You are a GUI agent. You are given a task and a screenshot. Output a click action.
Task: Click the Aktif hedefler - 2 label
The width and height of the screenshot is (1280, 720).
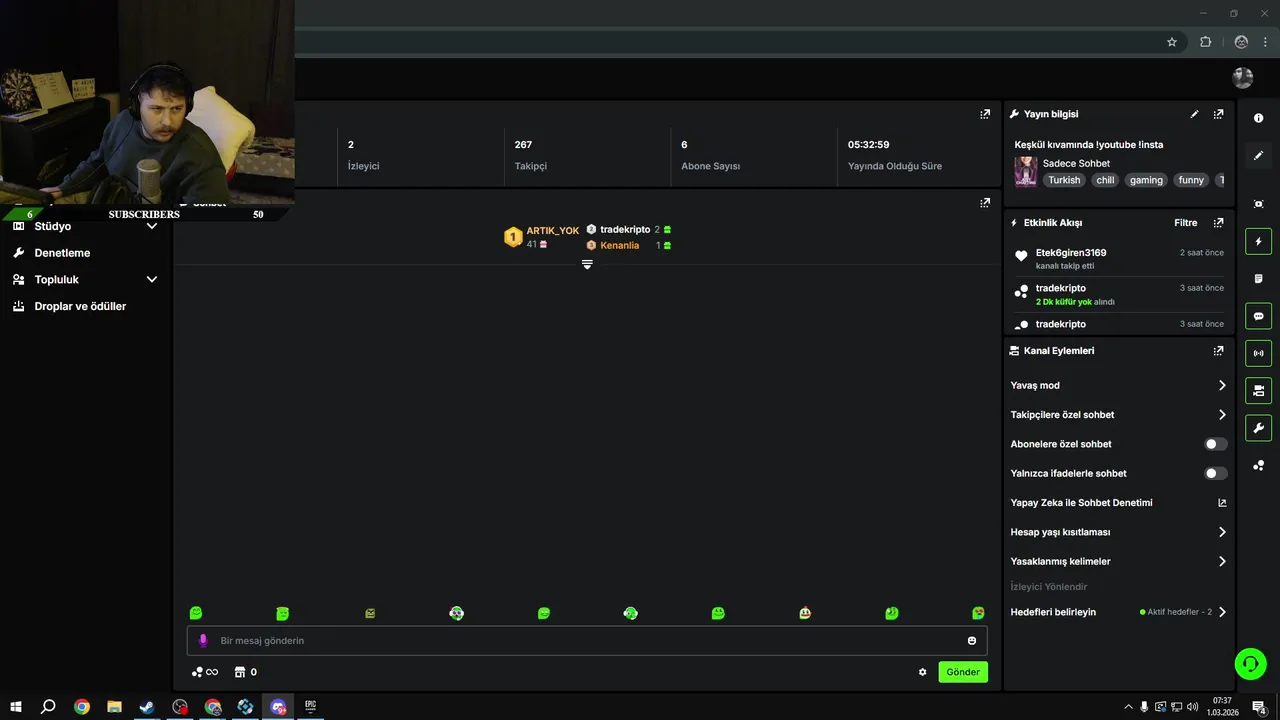pos(1179,612)
